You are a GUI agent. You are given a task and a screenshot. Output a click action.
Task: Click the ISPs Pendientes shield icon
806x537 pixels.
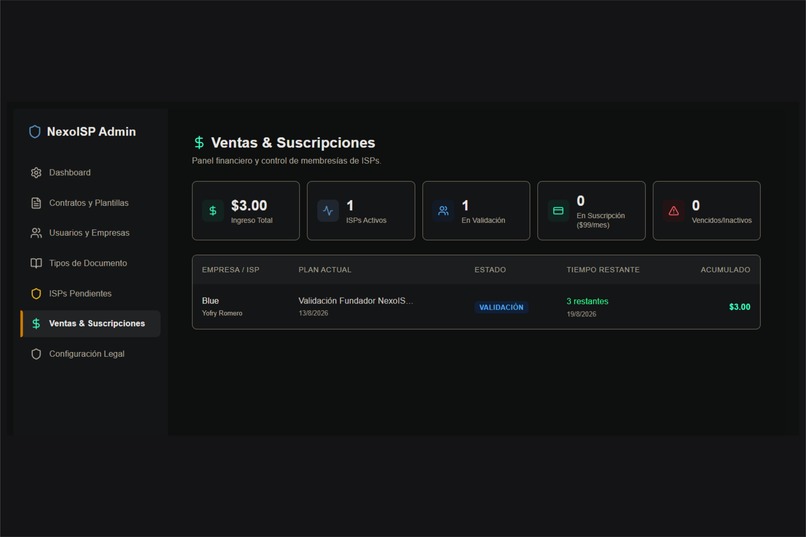[36, 293]
